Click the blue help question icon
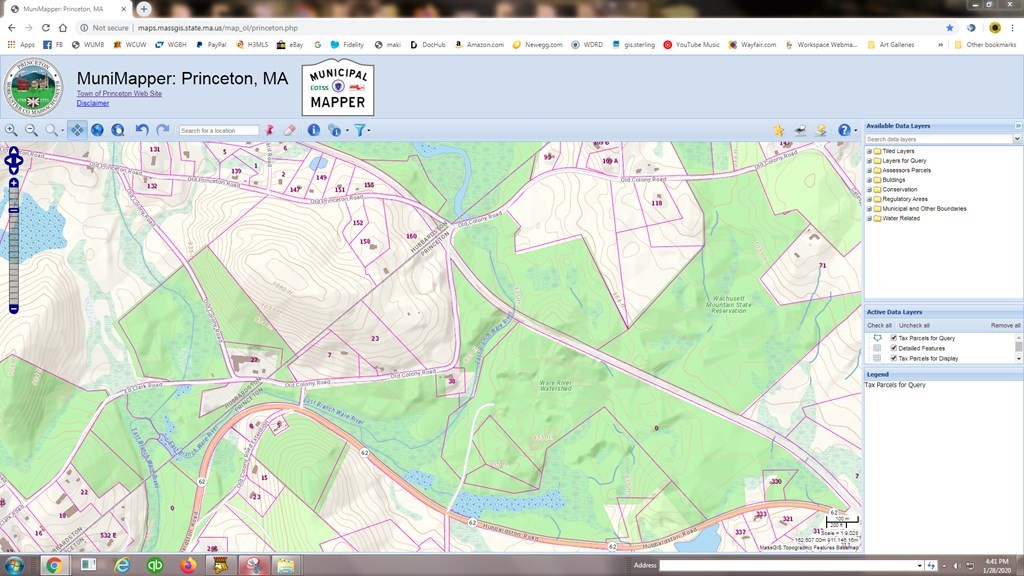The image size is (1024, 576). tap(844, 130)
